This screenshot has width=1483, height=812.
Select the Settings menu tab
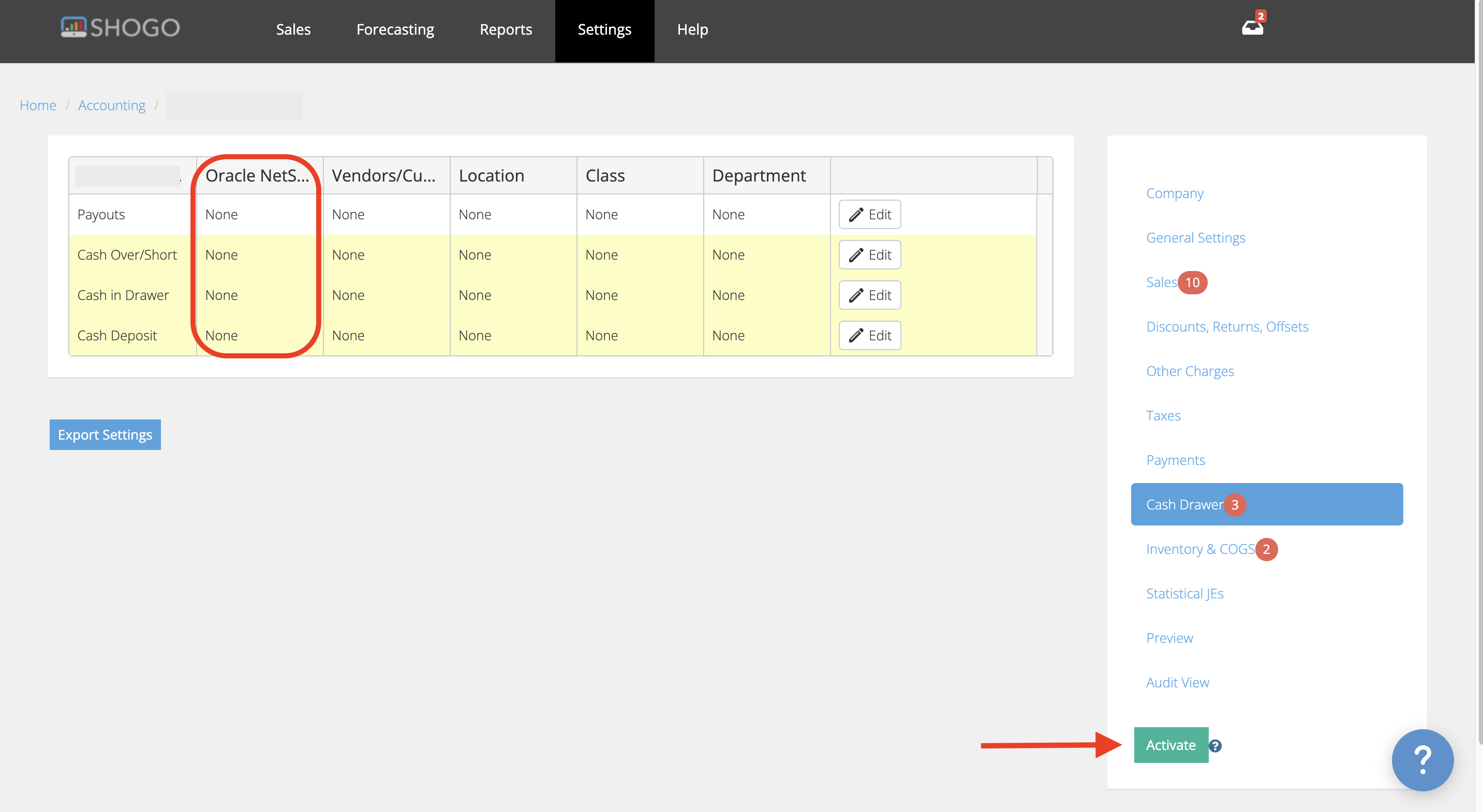point(604,29)
